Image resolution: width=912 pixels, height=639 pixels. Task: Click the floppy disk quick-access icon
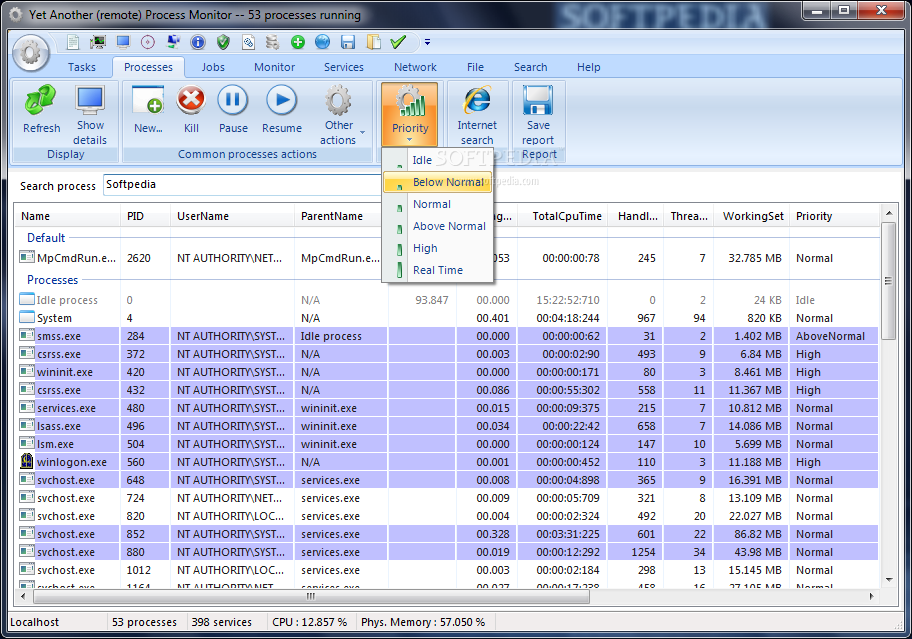(348, 42)
